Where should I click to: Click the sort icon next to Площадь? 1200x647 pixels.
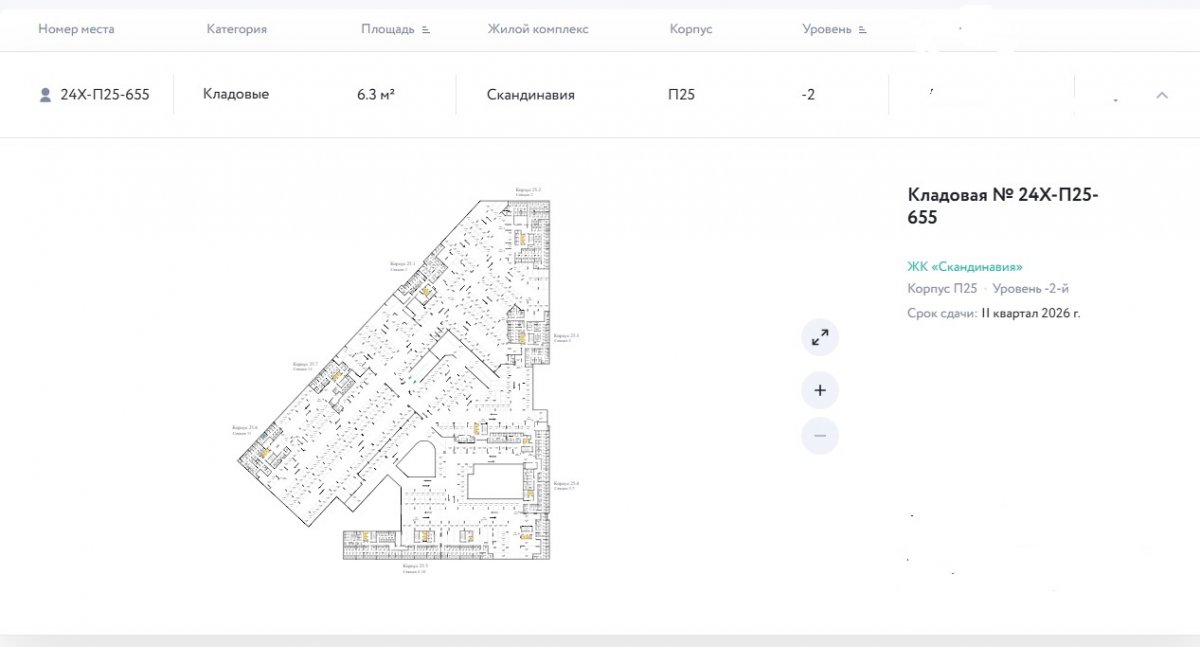426,30
